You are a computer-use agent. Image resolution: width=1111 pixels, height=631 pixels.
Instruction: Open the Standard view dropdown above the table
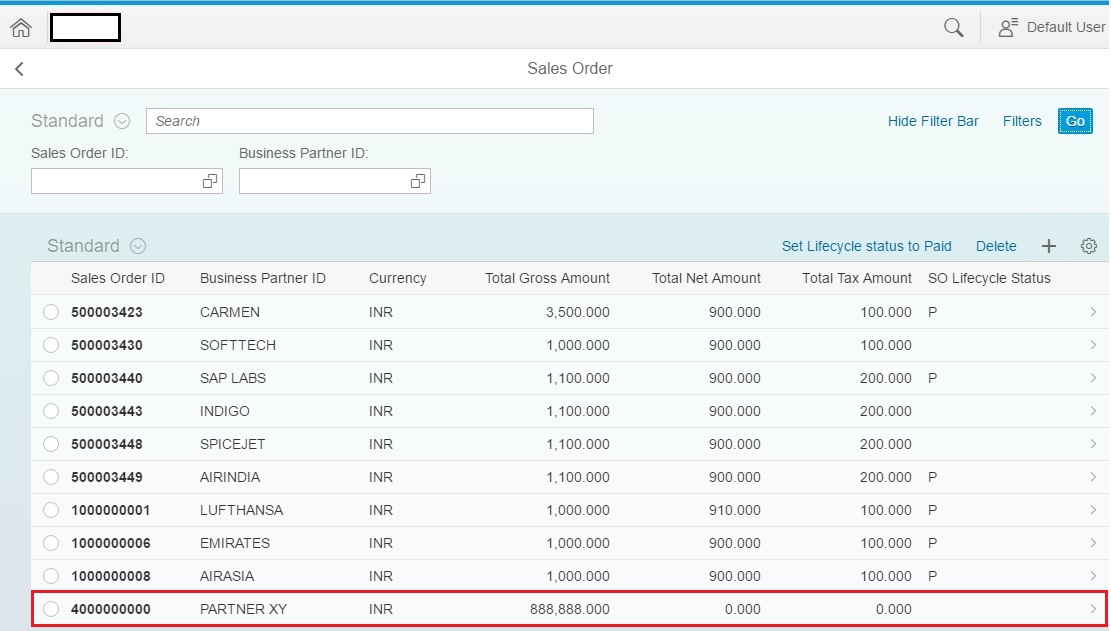pos(137,245)
